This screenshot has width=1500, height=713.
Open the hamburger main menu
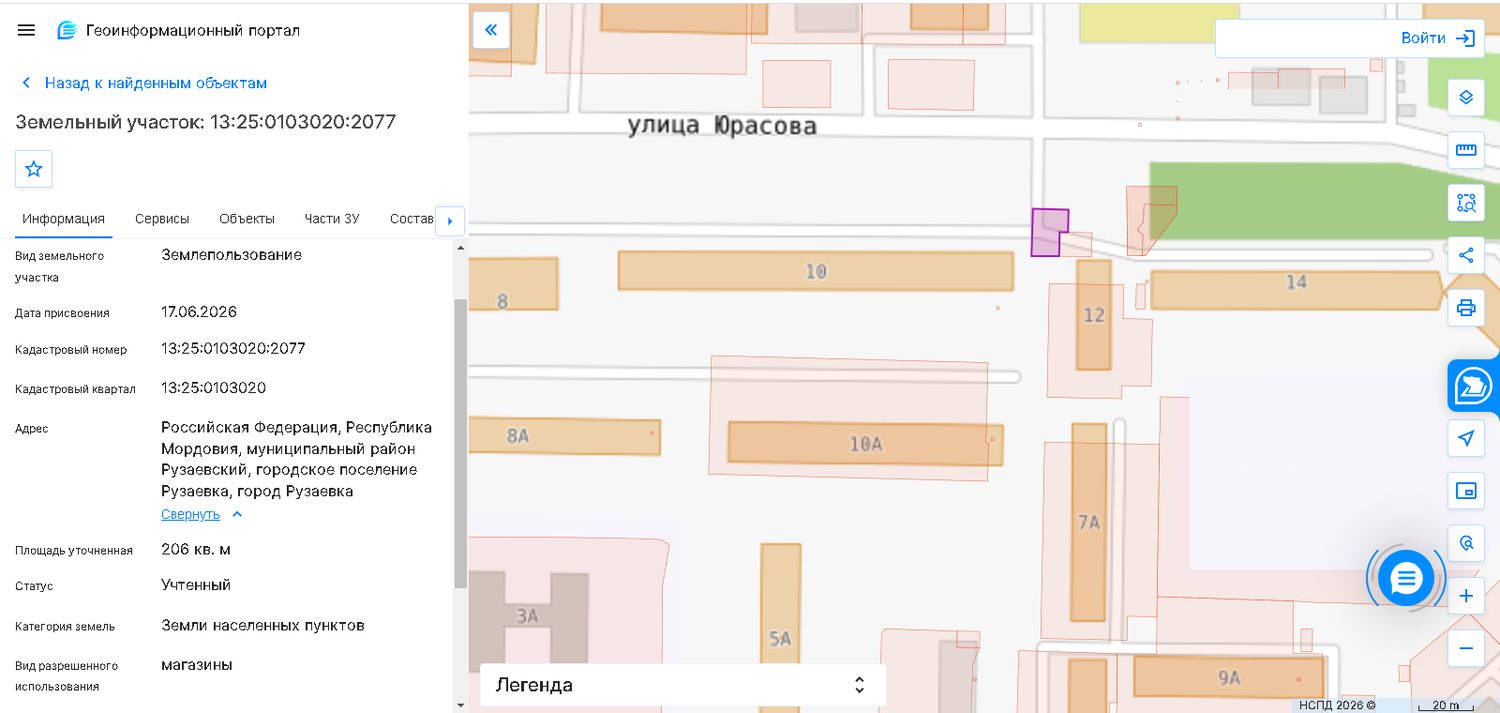tap(27, 30)
